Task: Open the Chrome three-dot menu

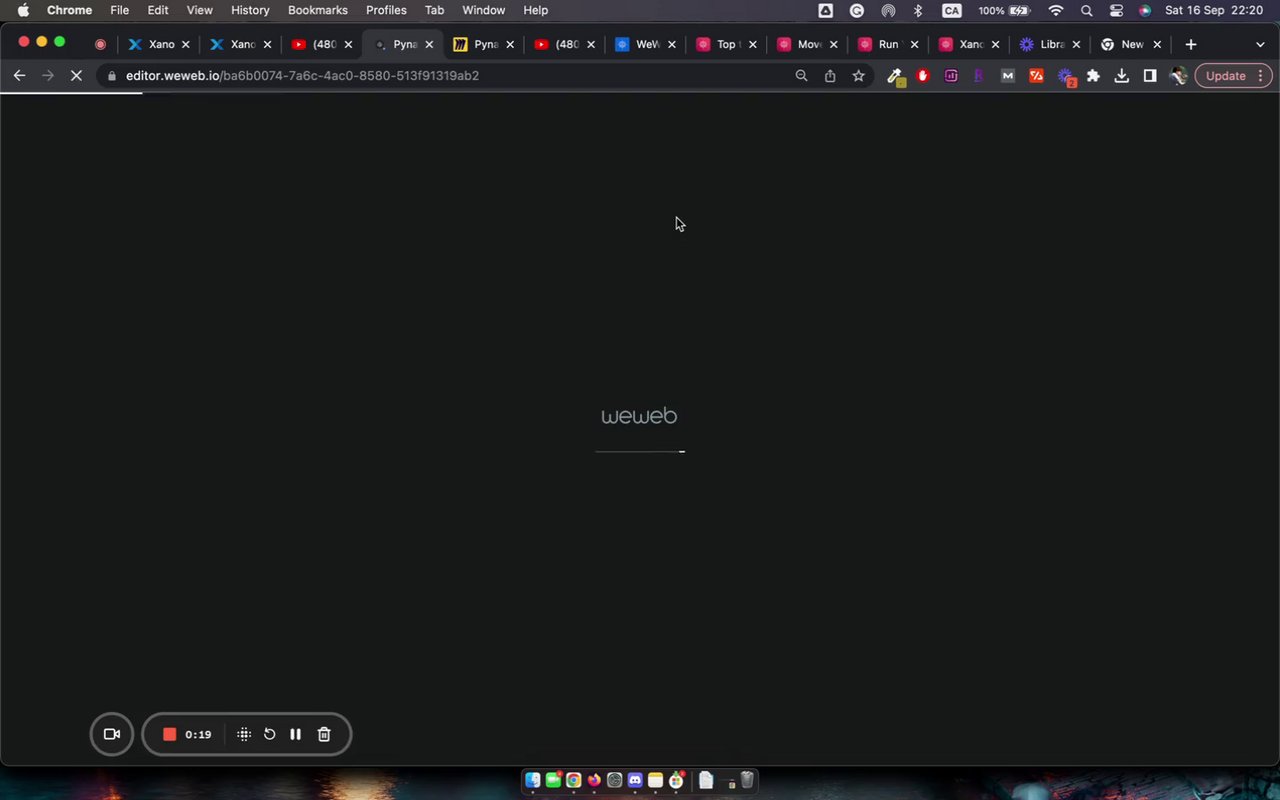Action: click(1260, 75)
